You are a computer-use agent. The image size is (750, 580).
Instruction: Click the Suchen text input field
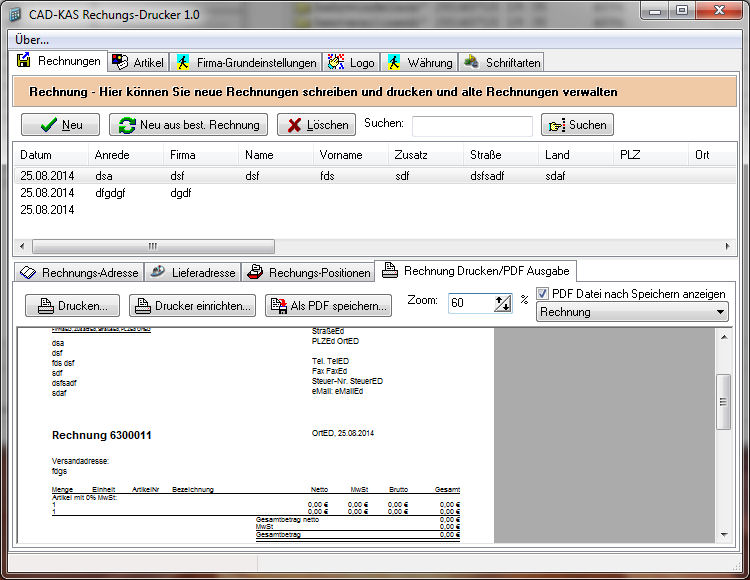472,126
